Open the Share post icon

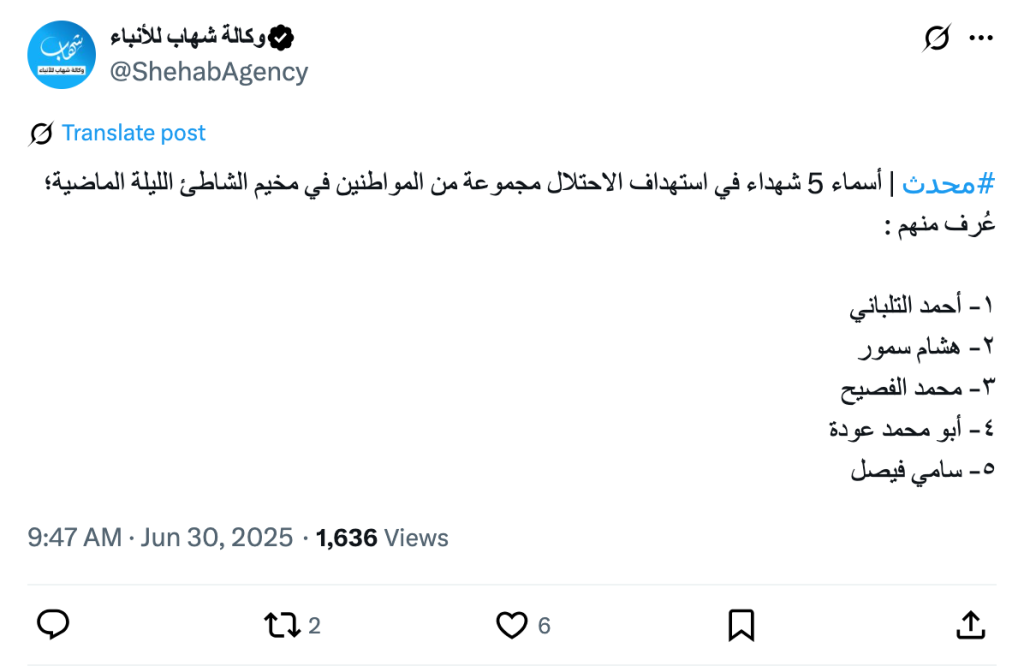(x=970, y=626)
